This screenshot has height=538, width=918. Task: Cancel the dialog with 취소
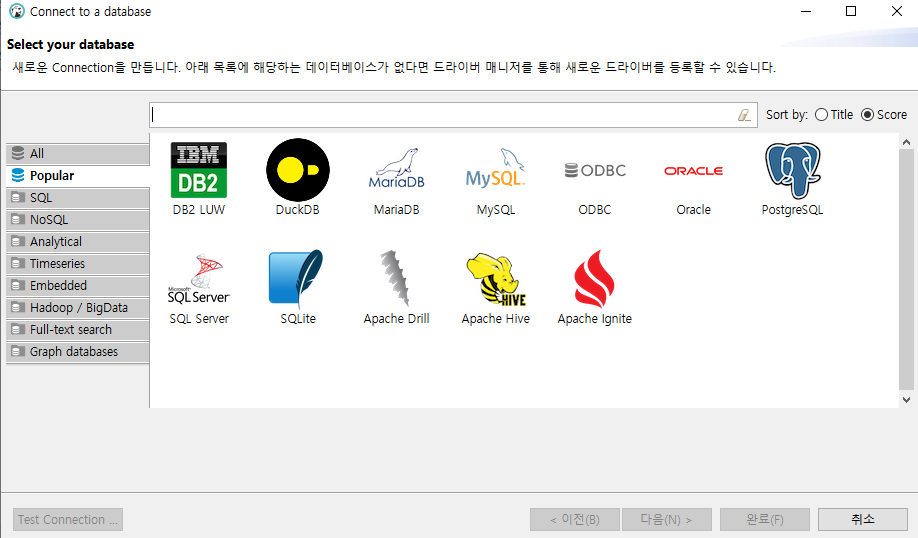[863, 519]
